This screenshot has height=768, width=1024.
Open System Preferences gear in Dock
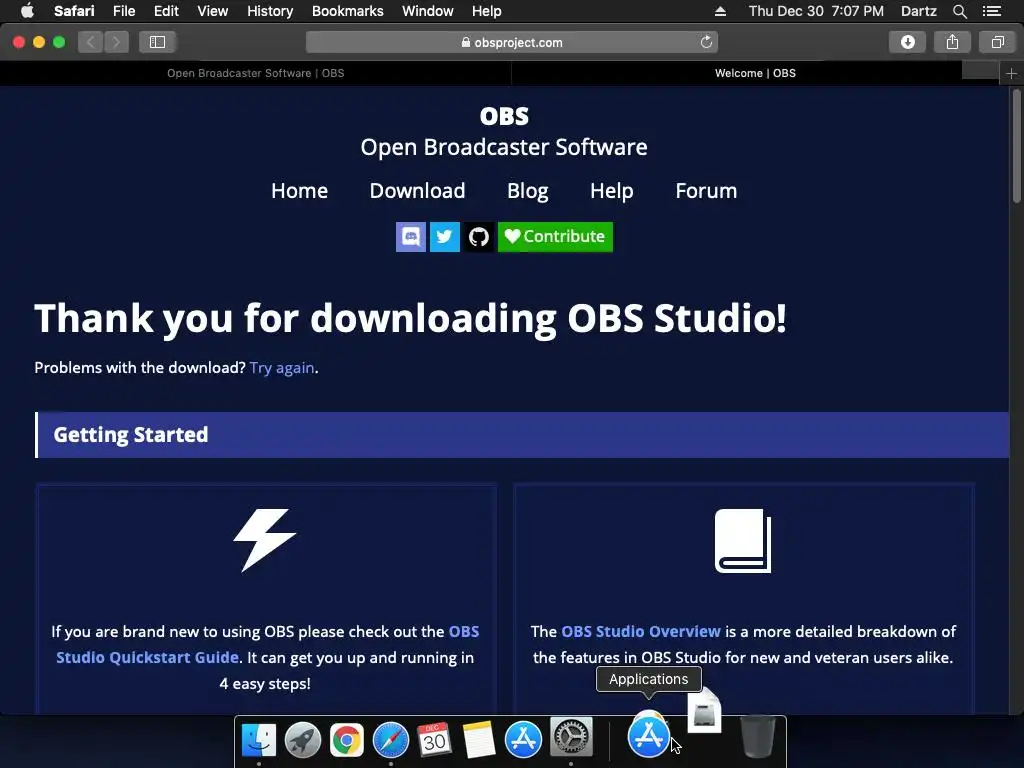click(x=571, y=737)
